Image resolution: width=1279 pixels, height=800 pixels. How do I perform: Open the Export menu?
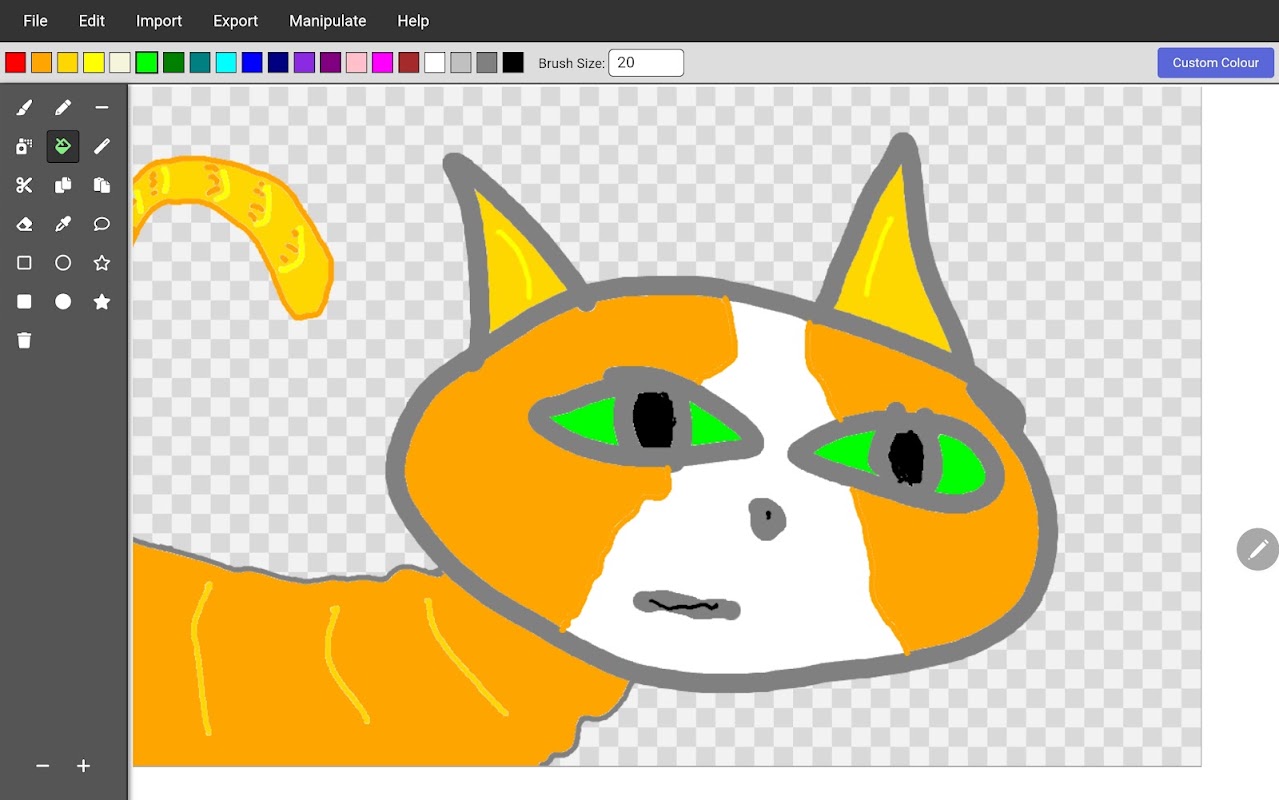[235, 20]
